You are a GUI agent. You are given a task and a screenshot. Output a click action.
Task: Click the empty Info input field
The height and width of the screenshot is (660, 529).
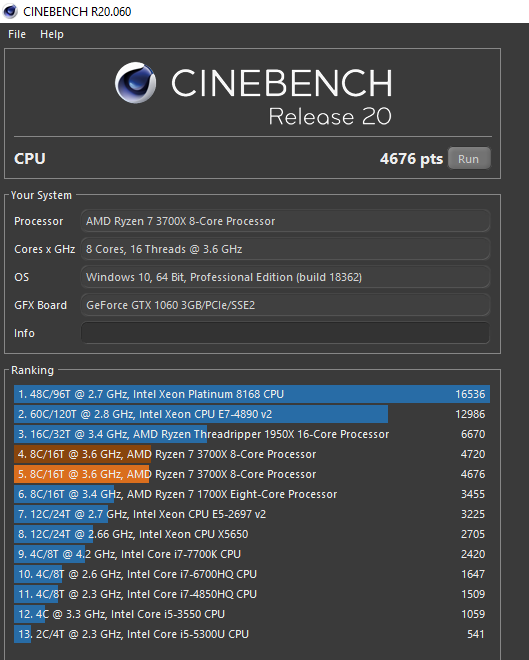coord(285,333)
